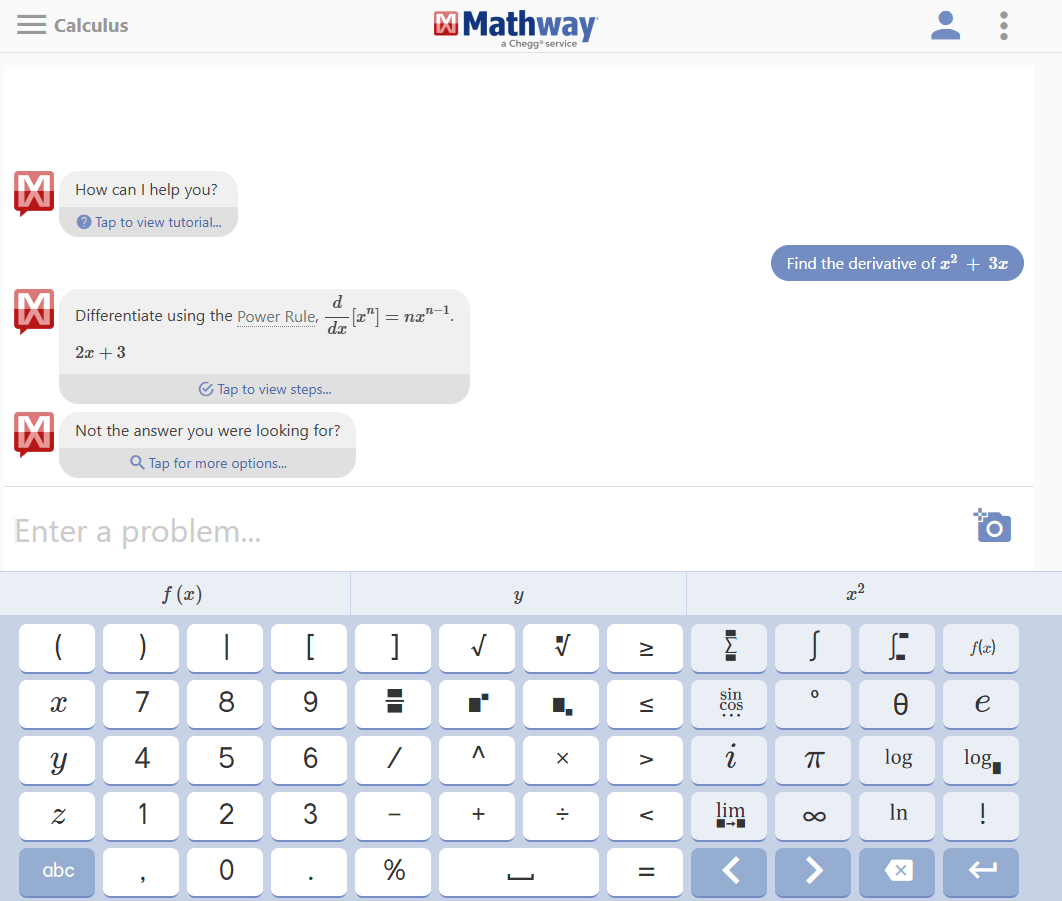The width and height of the screenshot is (1062, 901).
Task: Insert the nth root key
Action: click(561, 648)
